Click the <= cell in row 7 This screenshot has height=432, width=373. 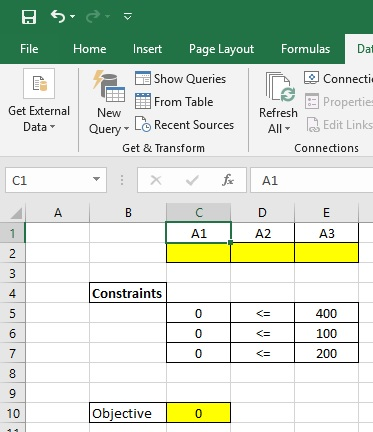tap(263, 353)
